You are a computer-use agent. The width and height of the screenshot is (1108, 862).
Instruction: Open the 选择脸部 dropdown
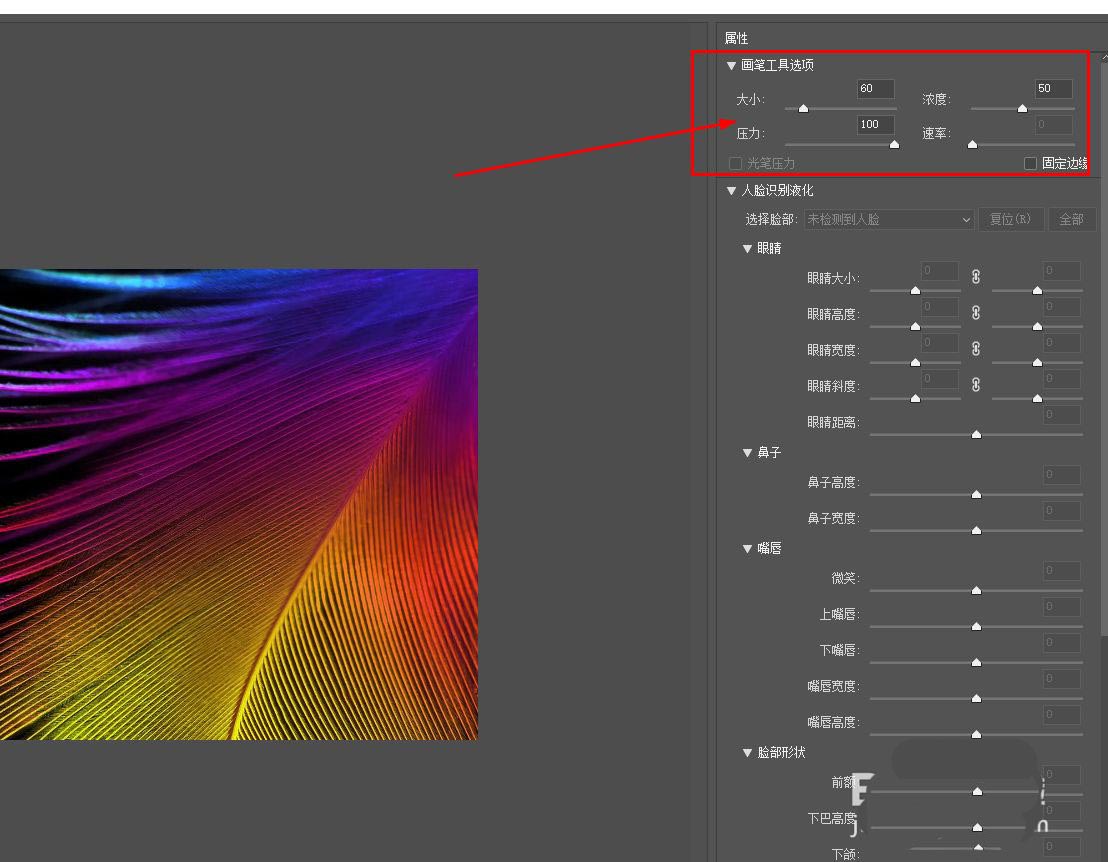click(x=889, y=220)
